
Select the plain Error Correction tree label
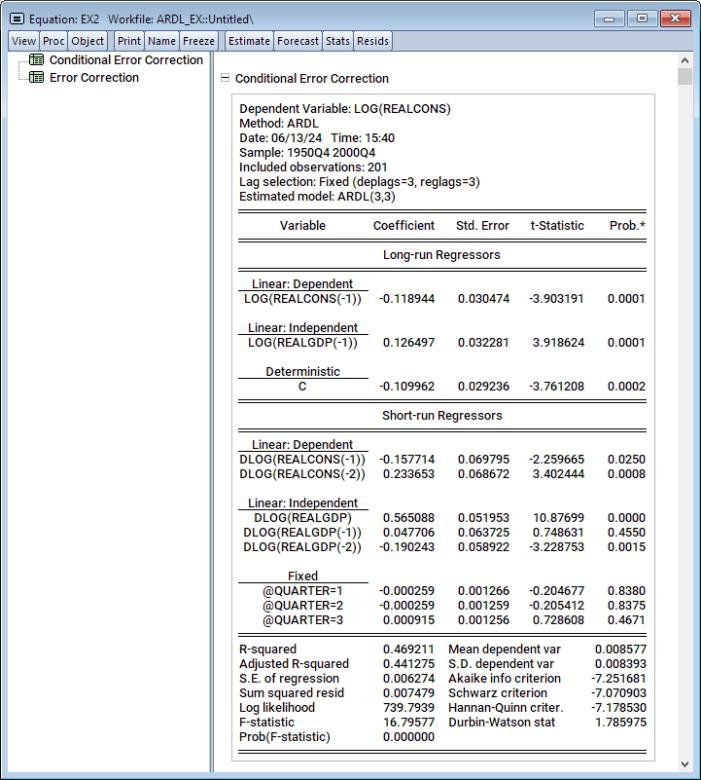pos(94,78)
